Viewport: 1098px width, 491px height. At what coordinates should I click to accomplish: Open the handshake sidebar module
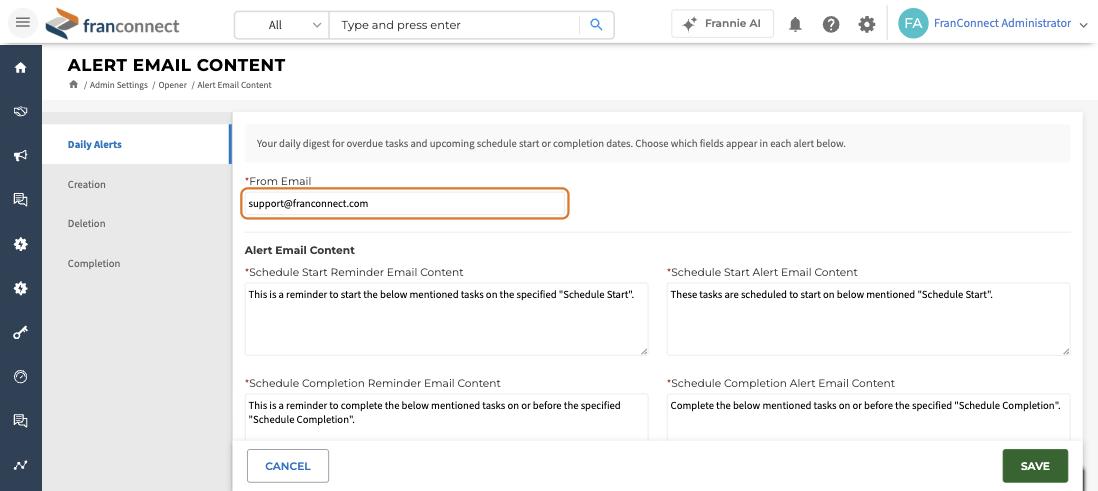[x=20, y=111]
